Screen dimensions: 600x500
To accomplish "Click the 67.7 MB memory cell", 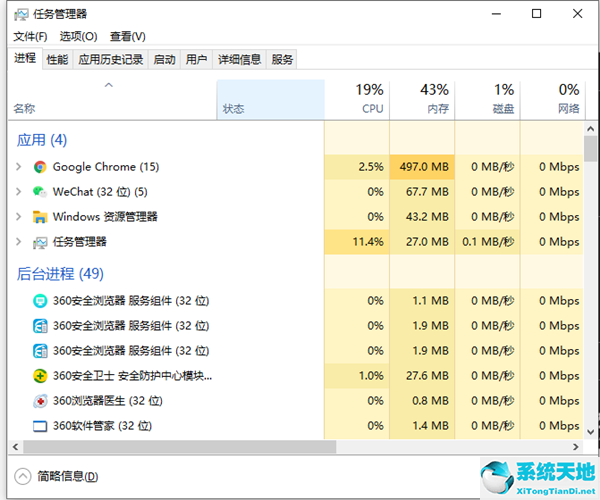I will point(422,192).
